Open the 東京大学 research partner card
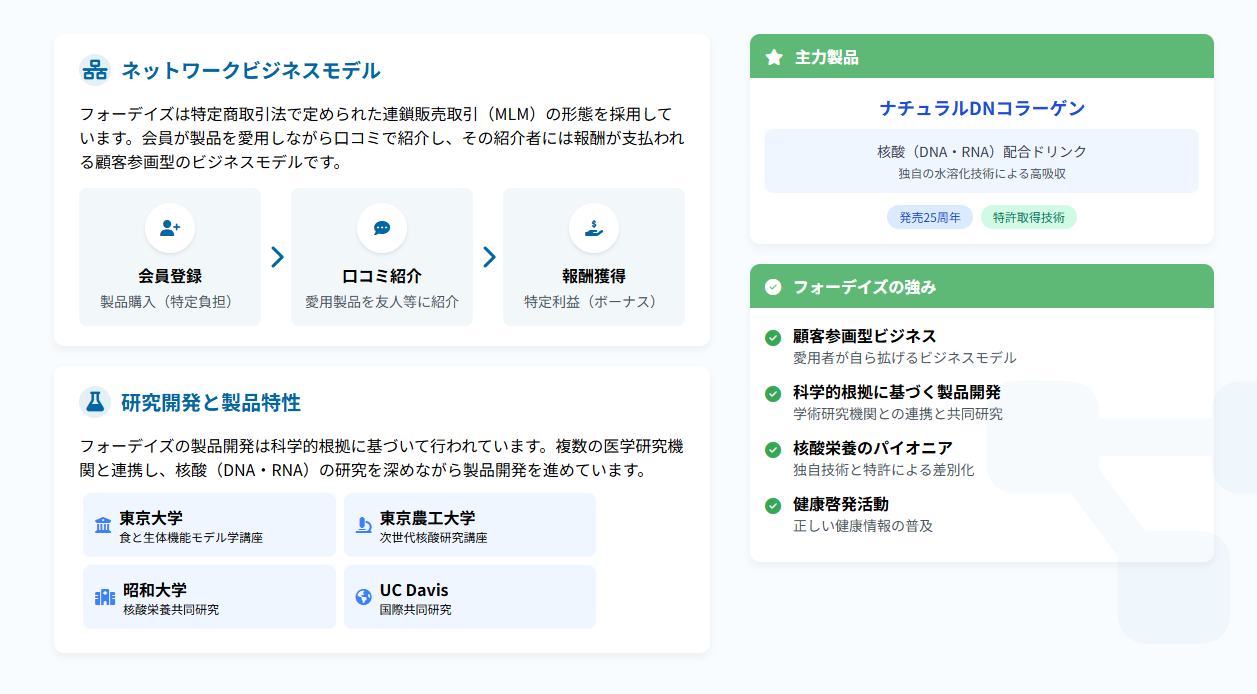Image resolution: width=1257 pixels, height=694 pixels. click(x=209, y=525)
